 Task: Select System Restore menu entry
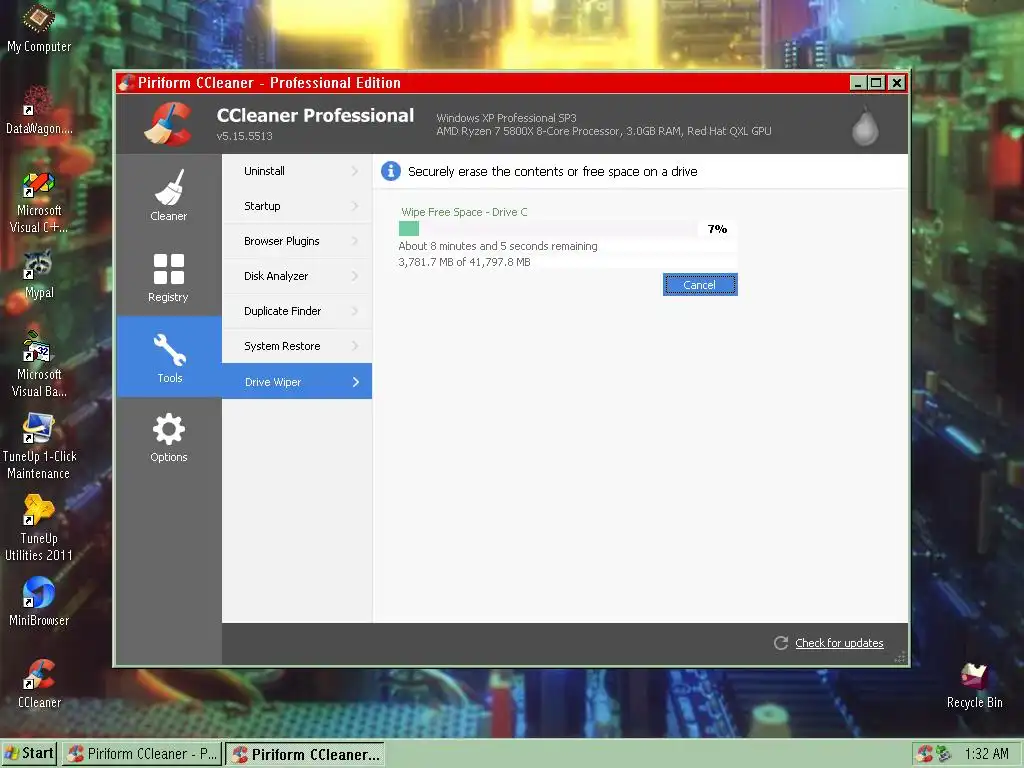[x=297, y=345]
